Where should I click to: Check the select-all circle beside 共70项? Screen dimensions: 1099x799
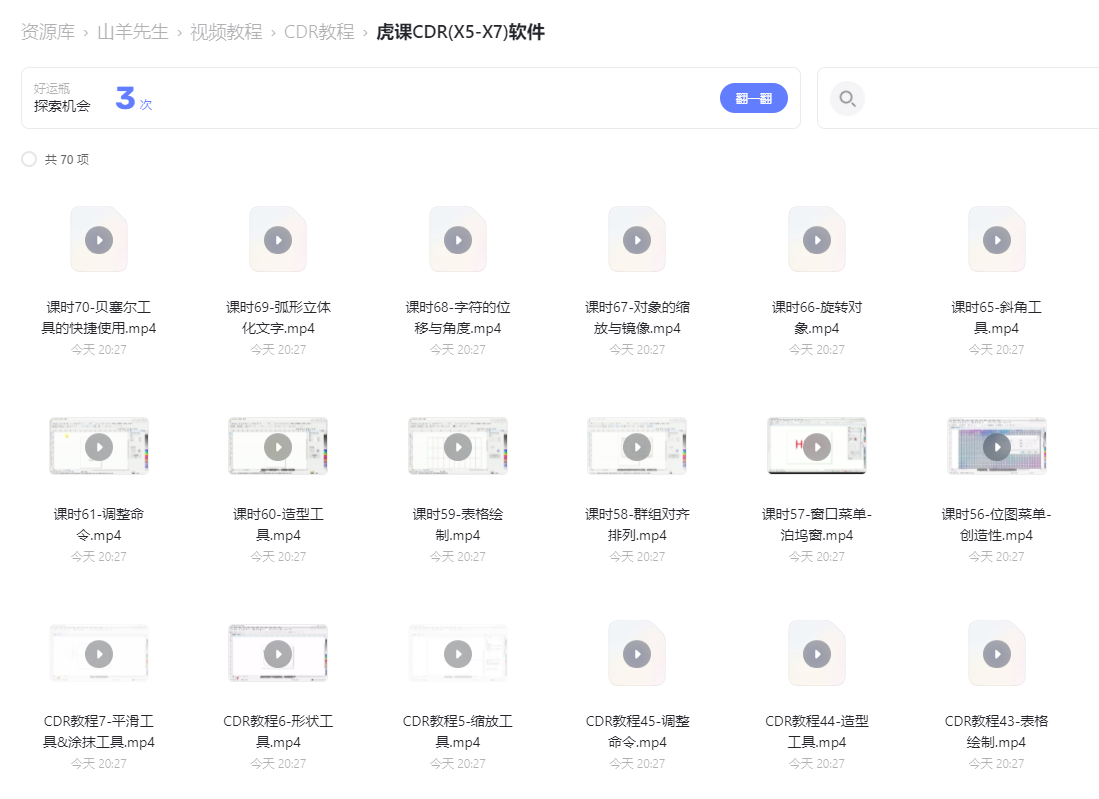tap(29, 158)
